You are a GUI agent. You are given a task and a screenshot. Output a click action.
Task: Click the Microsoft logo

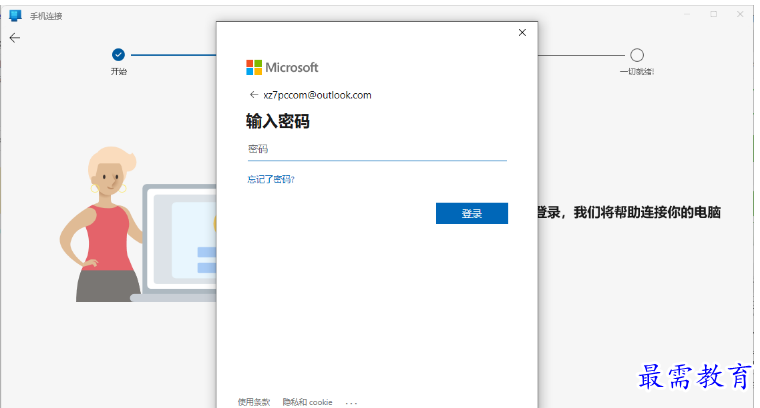[282, 67]
